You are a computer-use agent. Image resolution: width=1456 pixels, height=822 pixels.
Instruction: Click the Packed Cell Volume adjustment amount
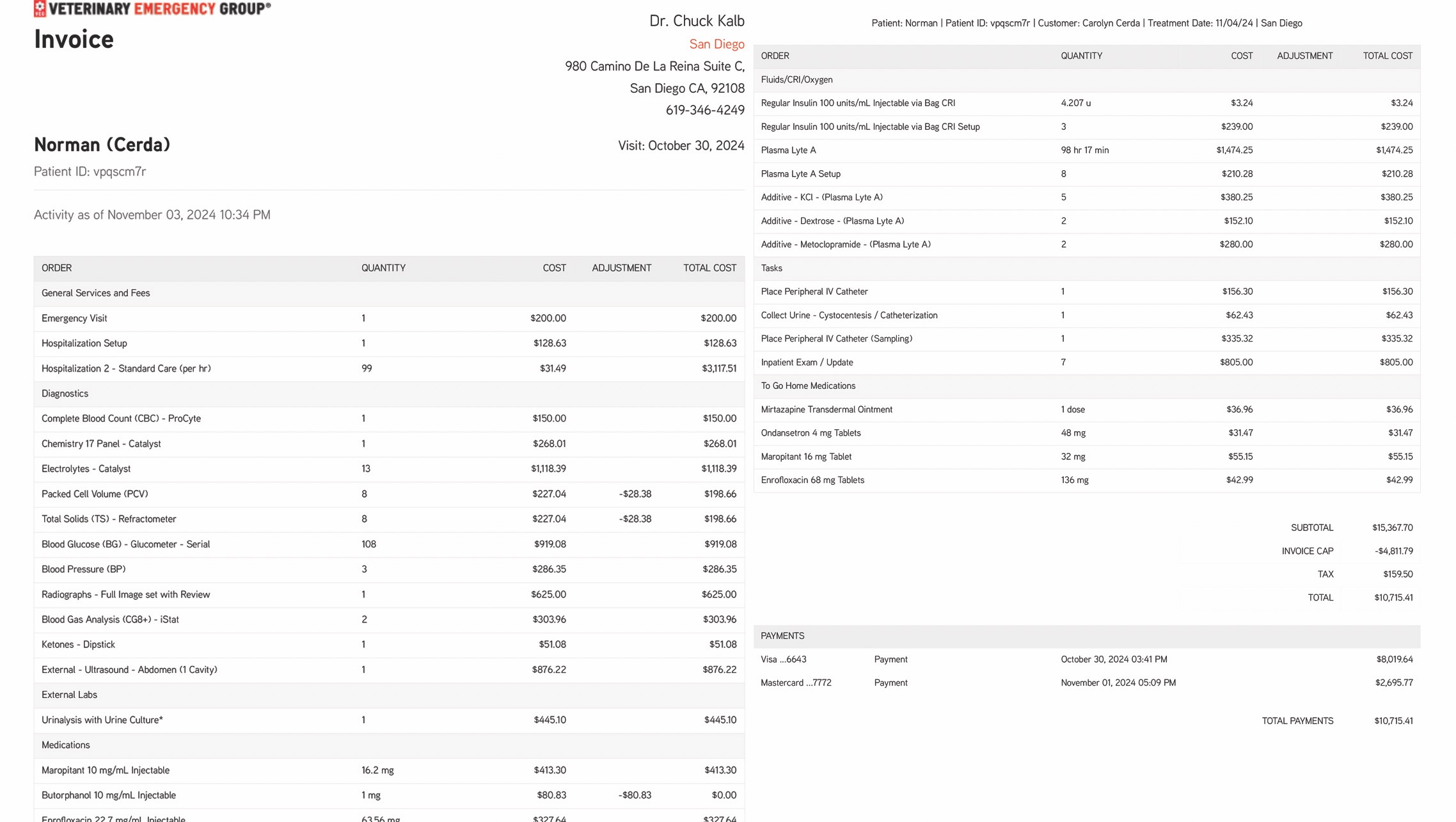coord(635,494)
